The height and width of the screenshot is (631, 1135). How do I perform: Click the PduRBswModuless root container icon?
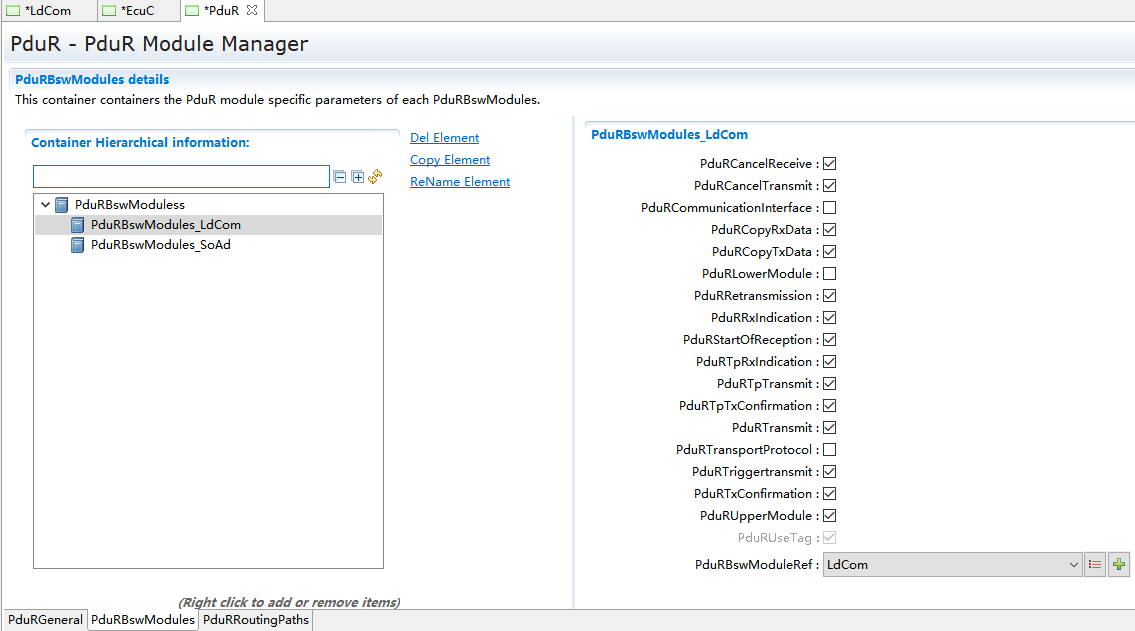coord(62,204)
